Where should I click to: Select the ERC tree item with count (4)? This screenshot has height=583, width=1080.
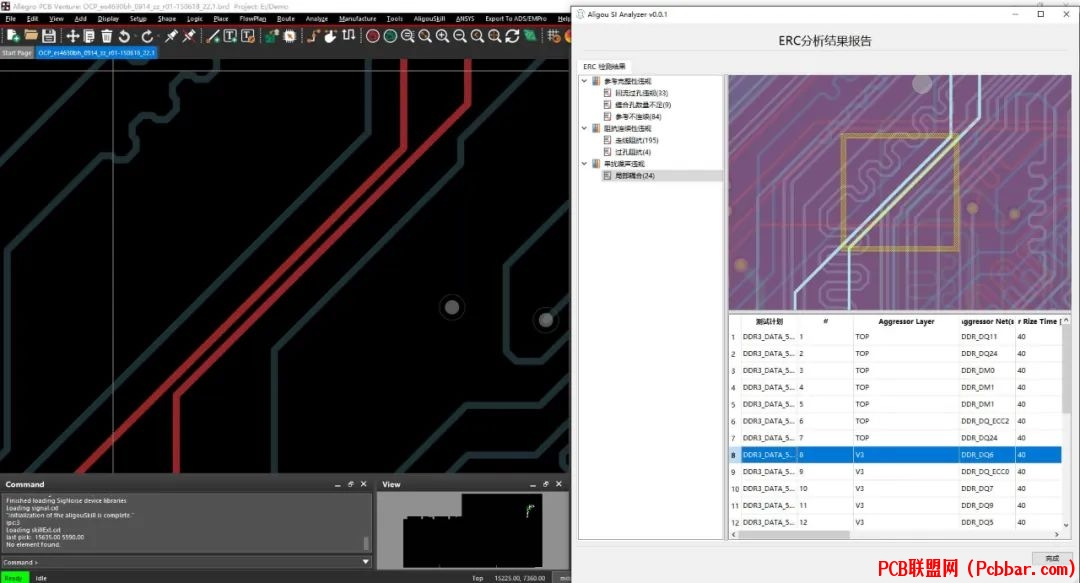point(632,152)
